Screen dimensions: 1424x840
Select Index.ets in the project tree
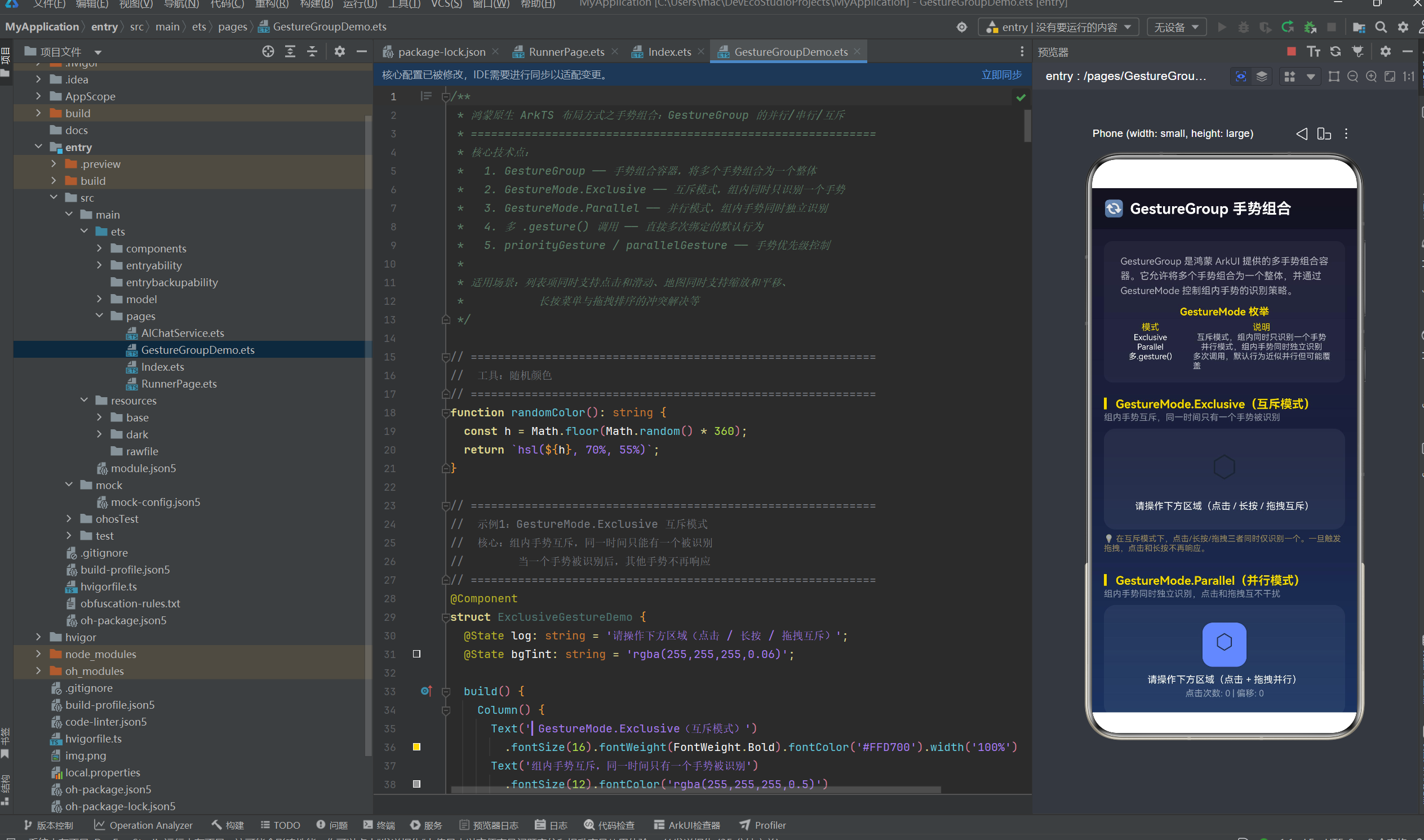[x=162, y=367]
